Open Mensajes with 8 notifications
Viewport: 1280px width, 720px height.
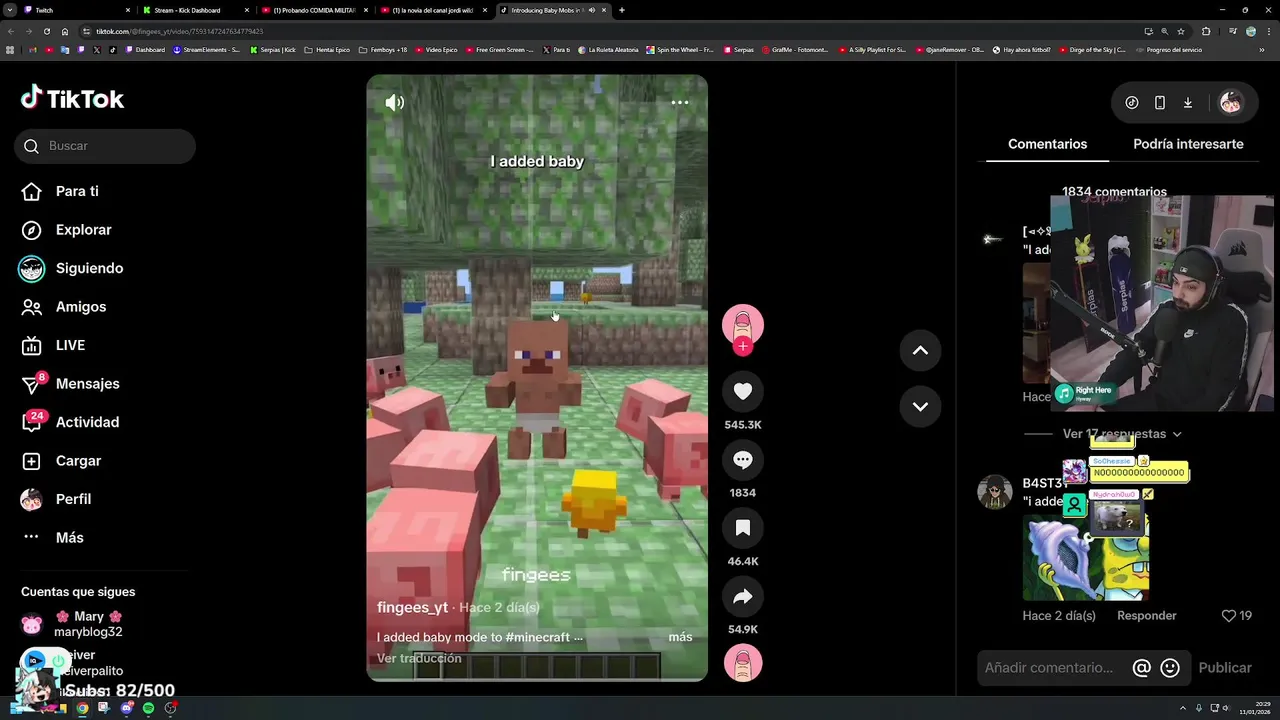[x=70, y=384]
